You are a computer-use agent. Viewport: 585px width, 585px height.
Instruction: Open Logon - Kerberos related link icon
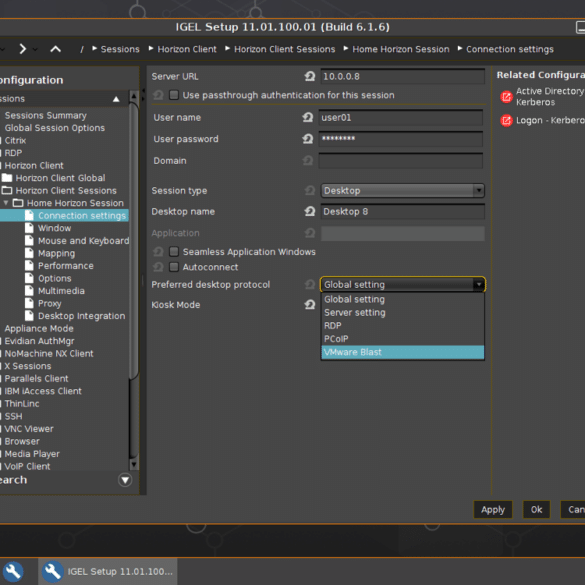coord(506,121)
